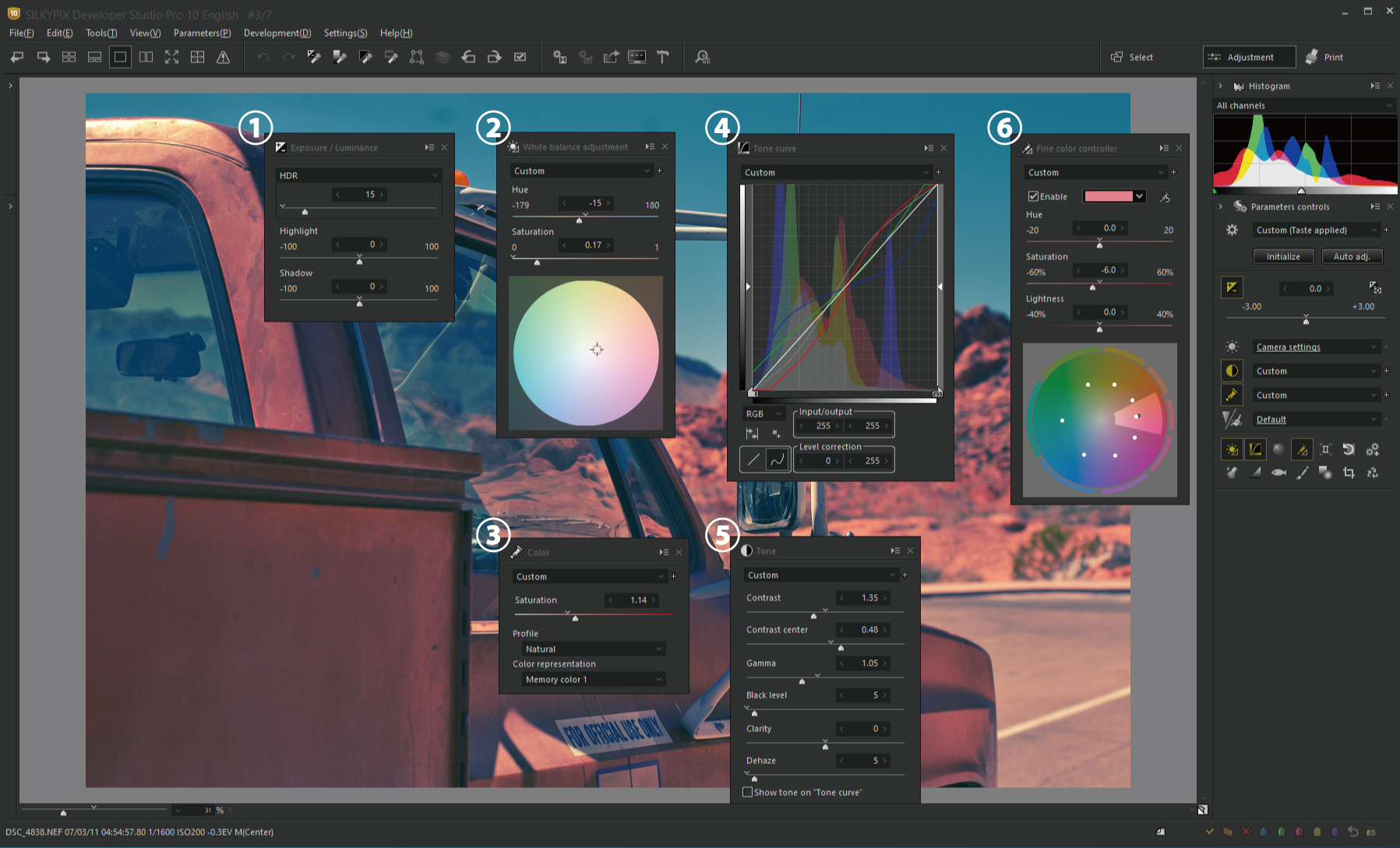Open the View menu
The height and width of the screenshot is (848, 1400).
(x=145, y=33)
